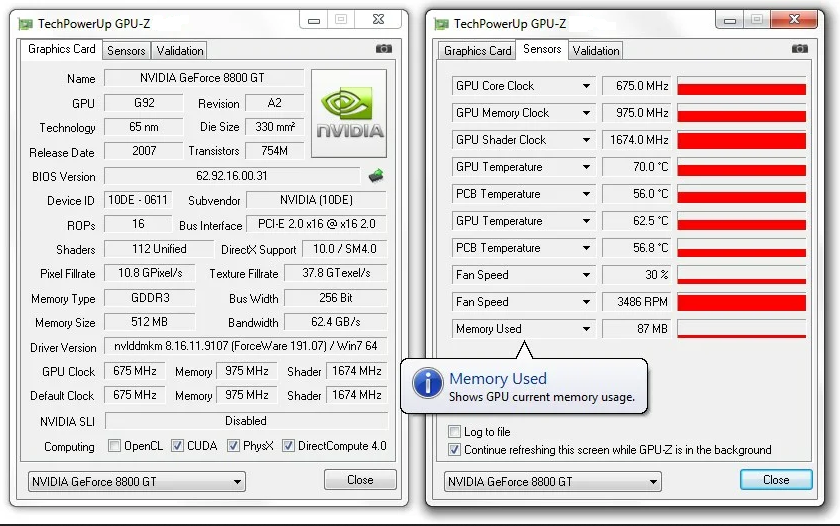Minimize the left GPU-Z window
Viewport: 840px width, 526px height.
click(314, 20)
